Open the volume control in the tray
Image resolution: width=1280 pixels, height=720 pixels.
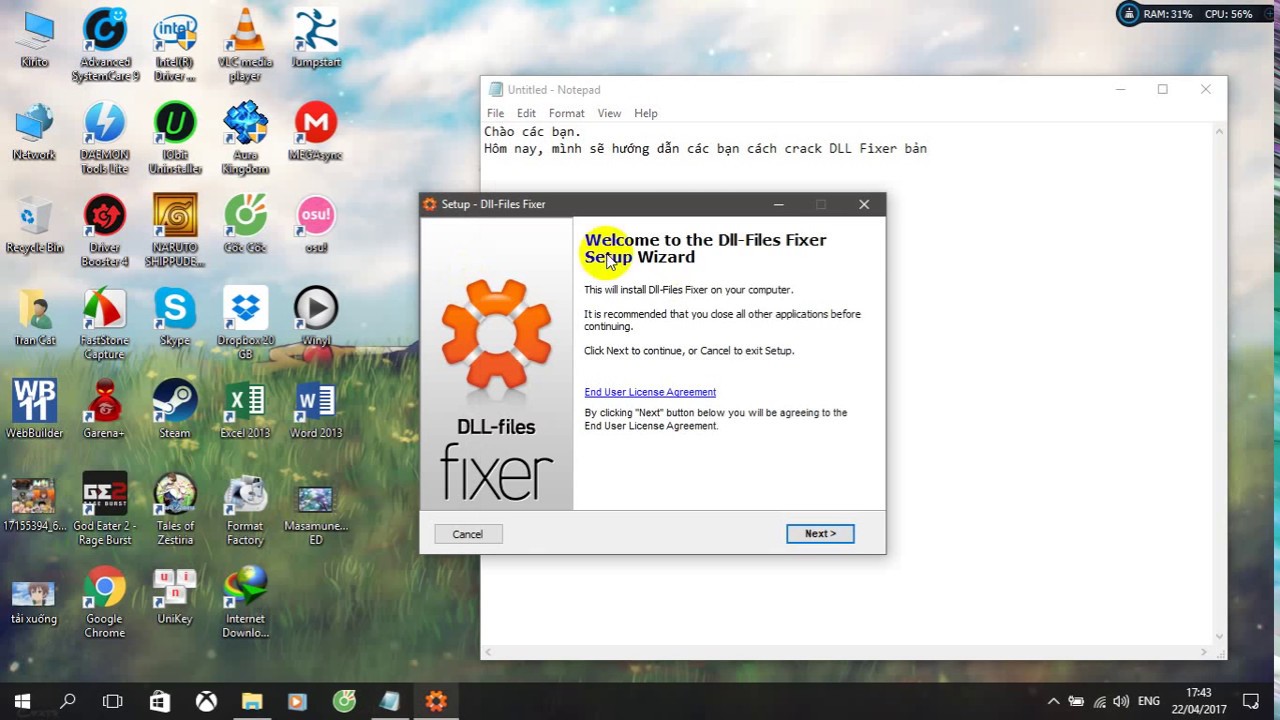(x=1121, y=701)
